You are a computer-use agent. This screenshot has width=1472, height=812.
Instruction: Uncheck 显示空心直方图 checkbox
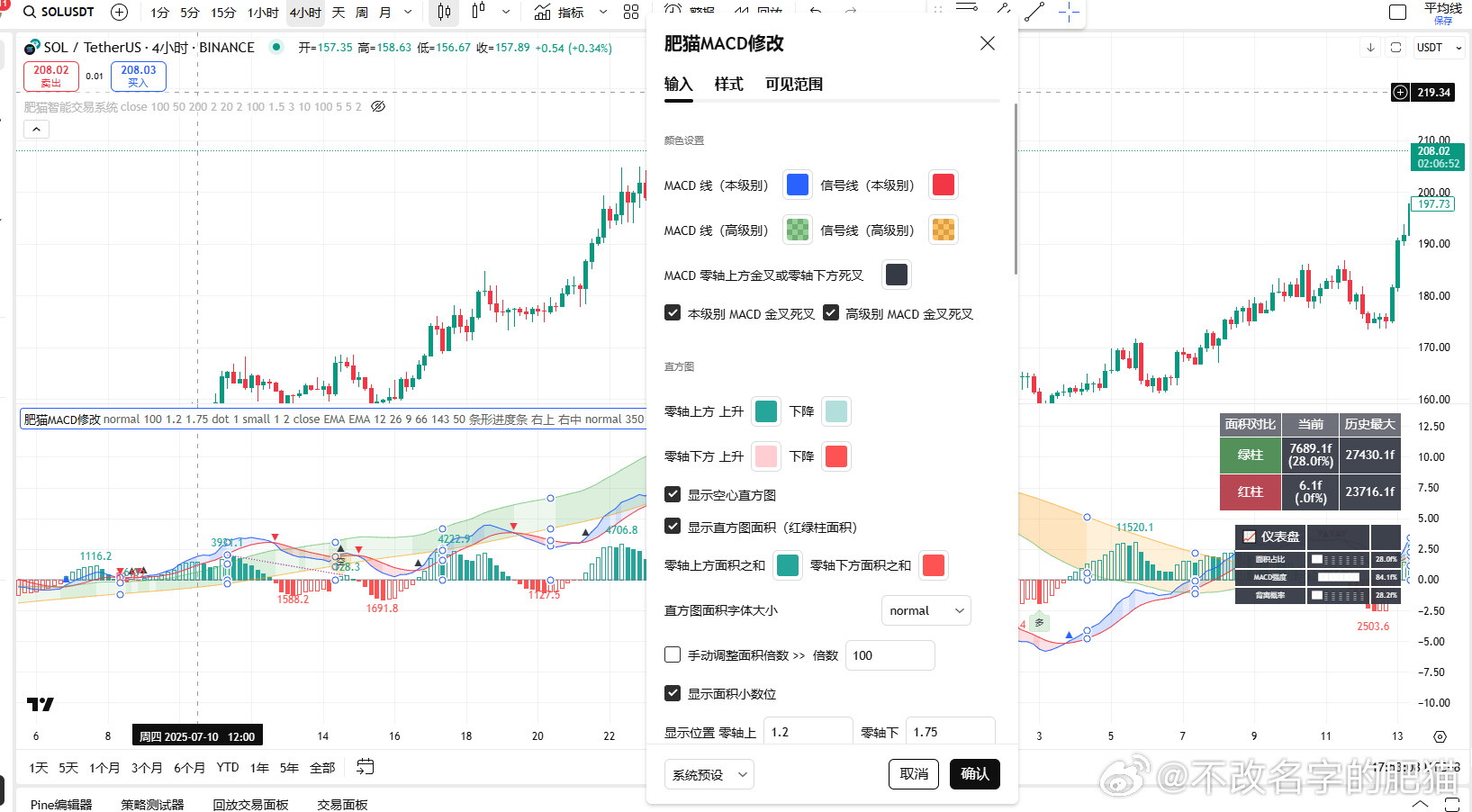coord(673,494)
